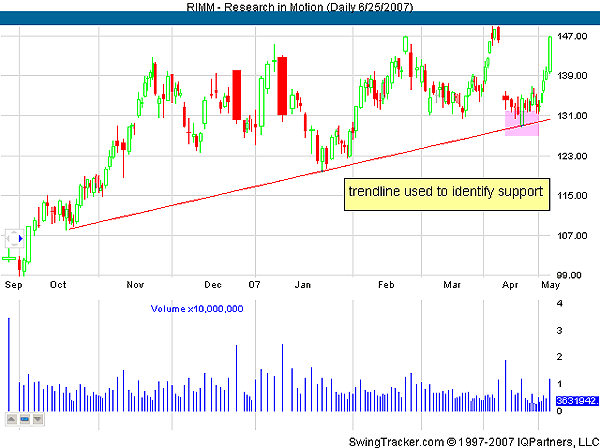Click the 99.00 price axis label
The image size is (600, 448).
click(569, 275)
